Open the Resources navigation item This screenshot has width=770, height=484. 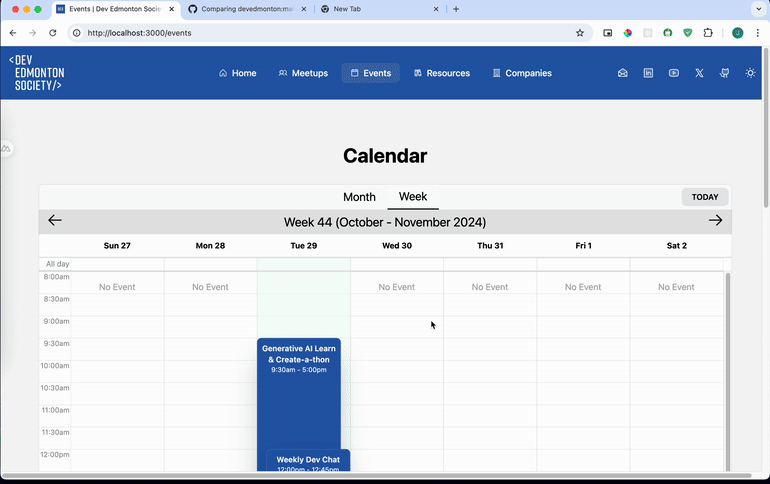pos(442,73)
